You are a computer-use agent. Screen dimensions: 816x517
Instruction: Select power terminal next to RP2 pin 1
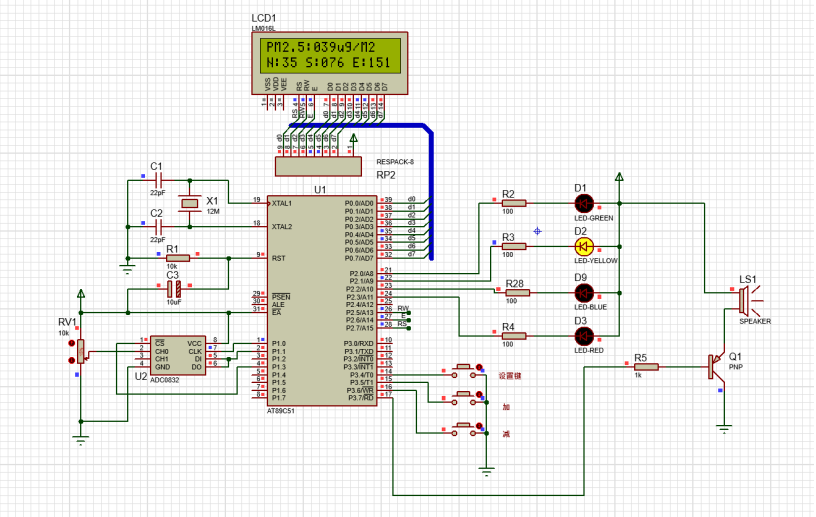(354, 138)
